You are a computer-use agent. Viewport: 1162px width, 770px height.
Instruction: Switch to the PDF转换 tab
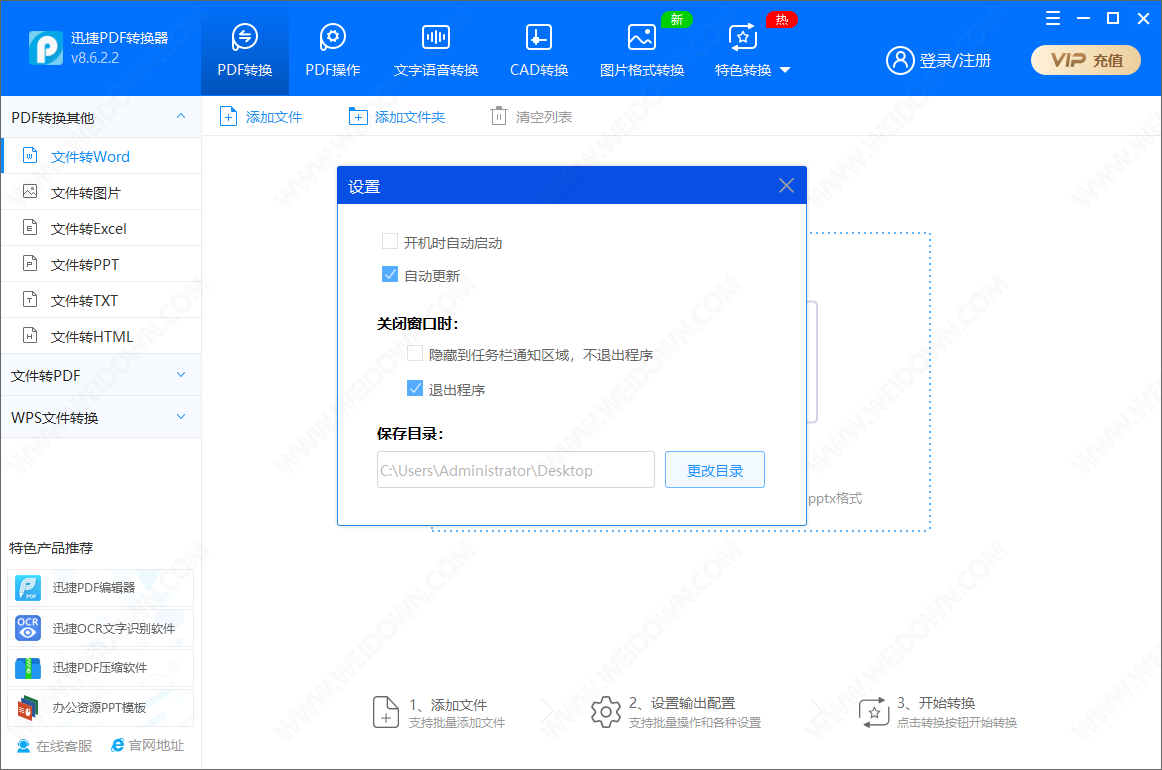[245, 48]
